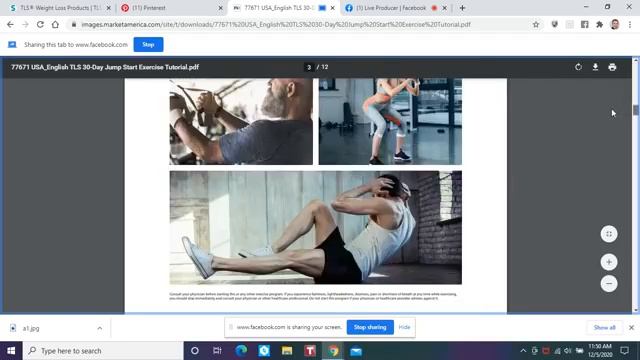Viewport: 640px width, 360px height.
Task: Click the Stop sharing button
Action: 370,327
